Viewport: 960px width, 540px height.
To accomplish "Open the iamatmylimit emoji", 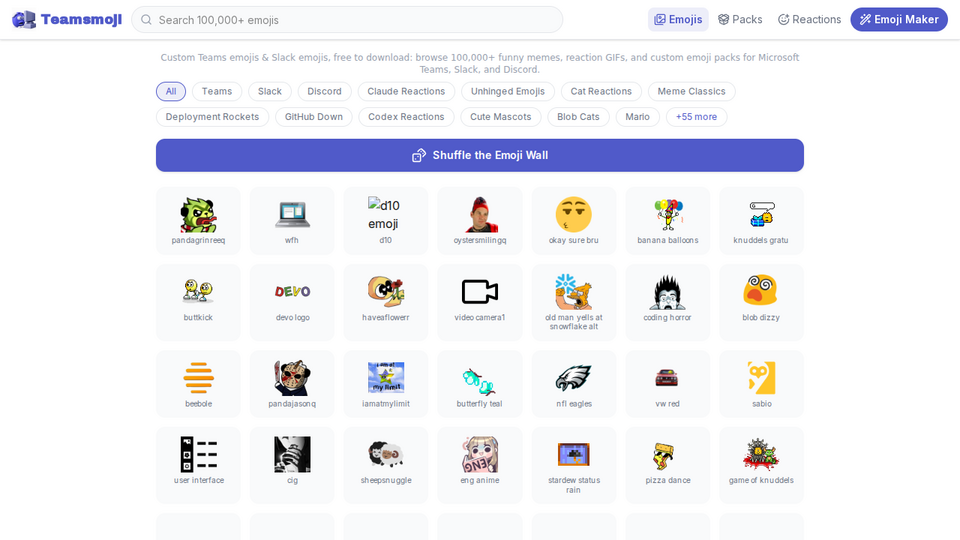I will click(386, 384).
